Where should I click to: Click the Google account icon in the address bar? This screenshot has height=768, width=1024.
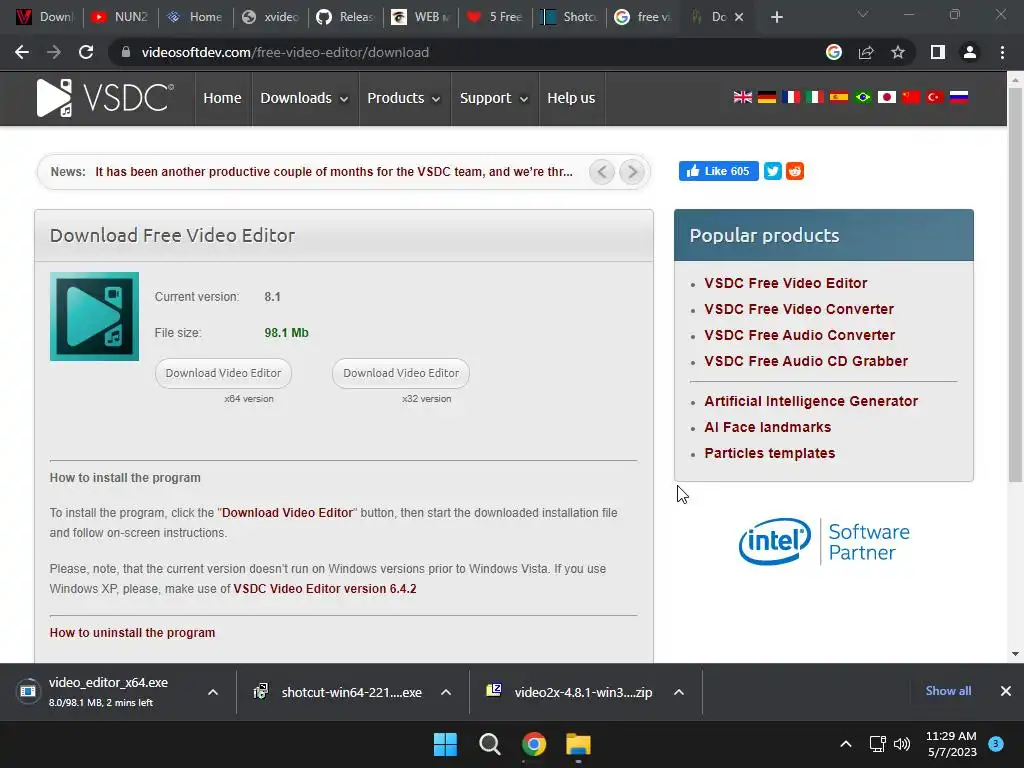(x=834, y=52)
